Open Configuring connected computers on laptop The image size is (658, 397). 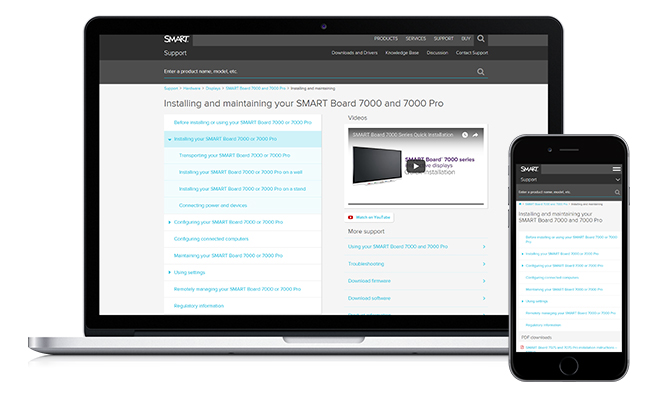click(x=211, y=239)
